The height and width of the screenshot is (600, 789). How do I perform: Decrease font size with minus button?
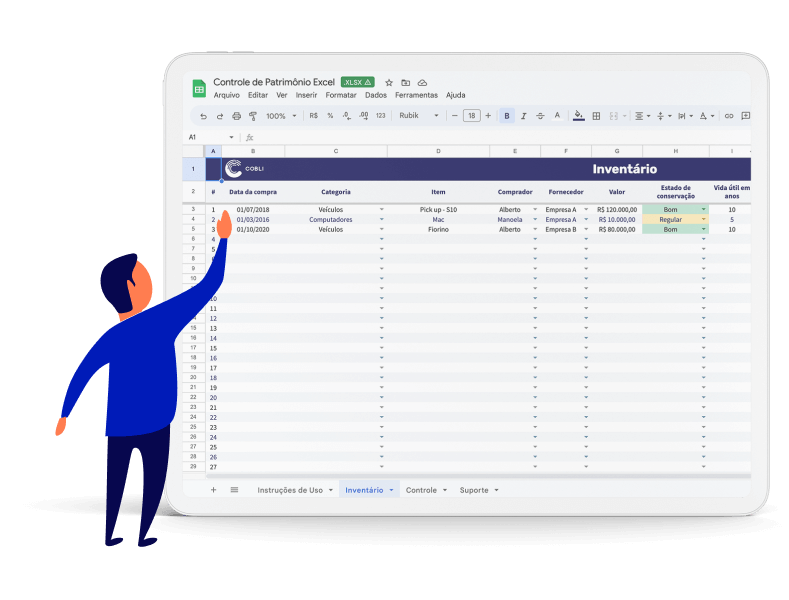point(454,116)
